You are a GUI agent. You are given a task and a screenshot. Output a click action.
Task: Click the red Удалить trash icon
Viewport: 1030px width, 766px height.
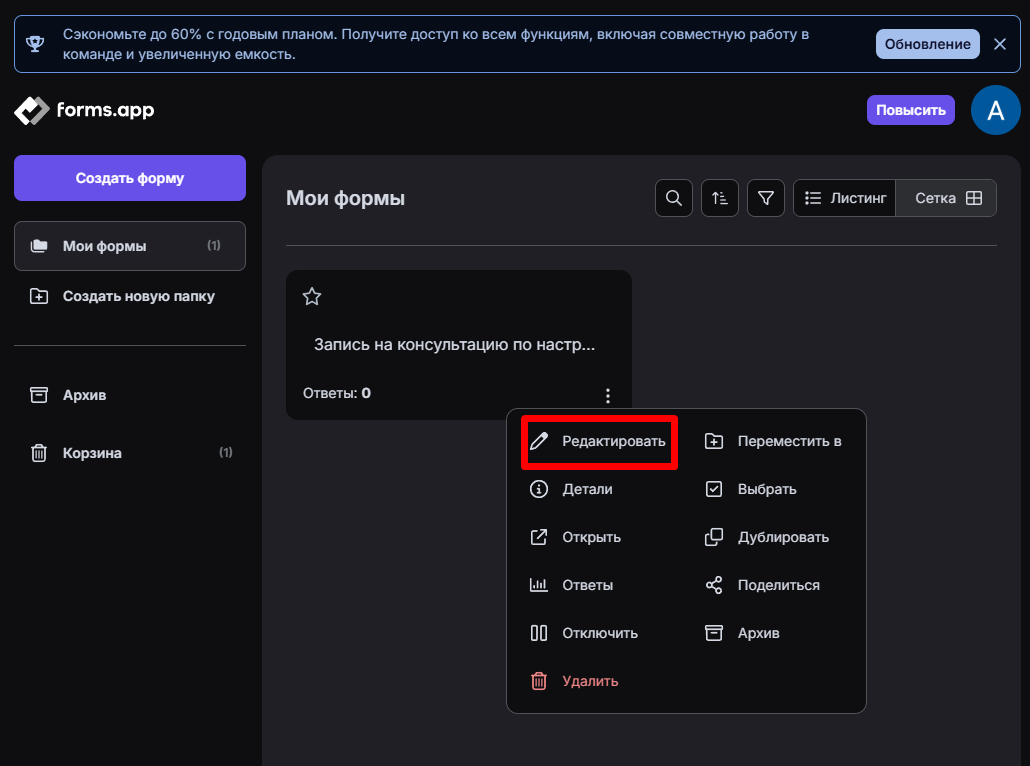coord(539,681)
